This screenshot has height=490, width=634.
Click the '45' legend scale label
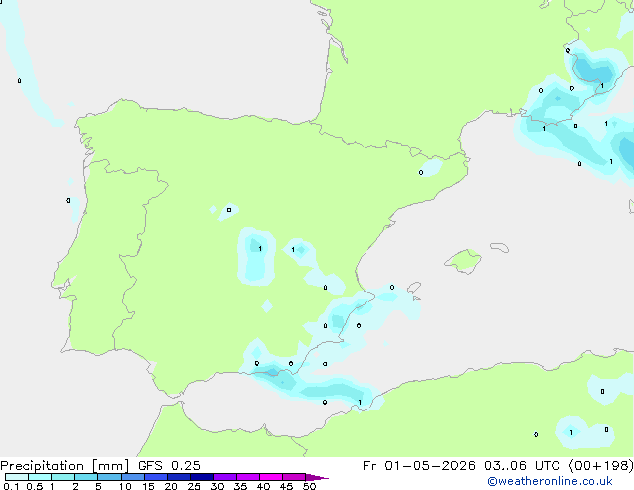pyautogui.click(x=286, y=486)
